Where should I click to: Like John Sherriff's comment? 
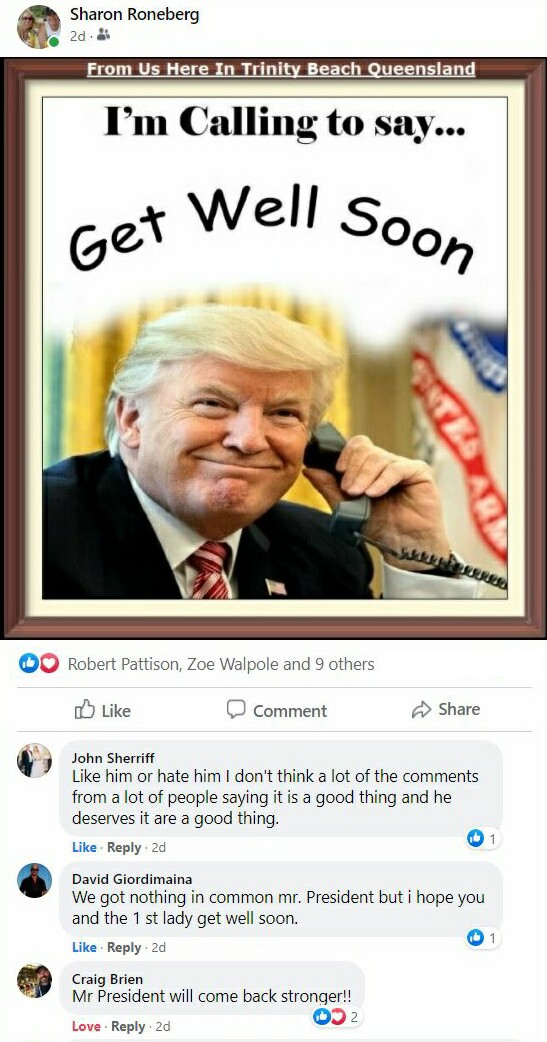tap(84, 847)
